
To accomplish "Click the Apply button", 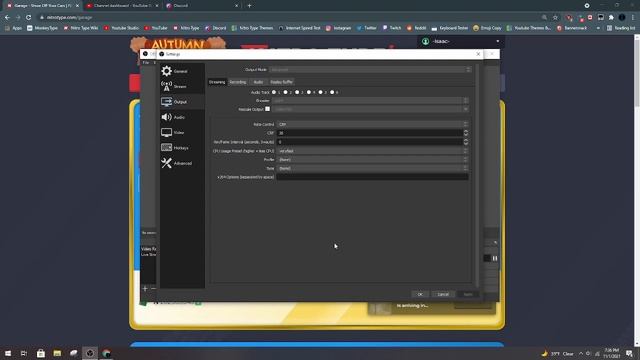I will 468,294.
